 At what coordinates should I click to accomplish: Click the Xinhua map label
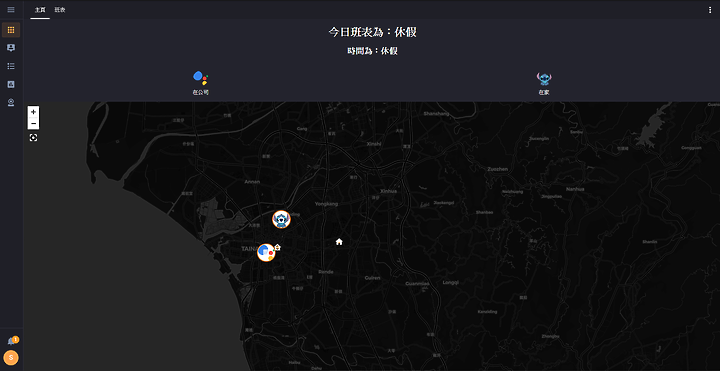pyautogui.click(x=388, y=191)
